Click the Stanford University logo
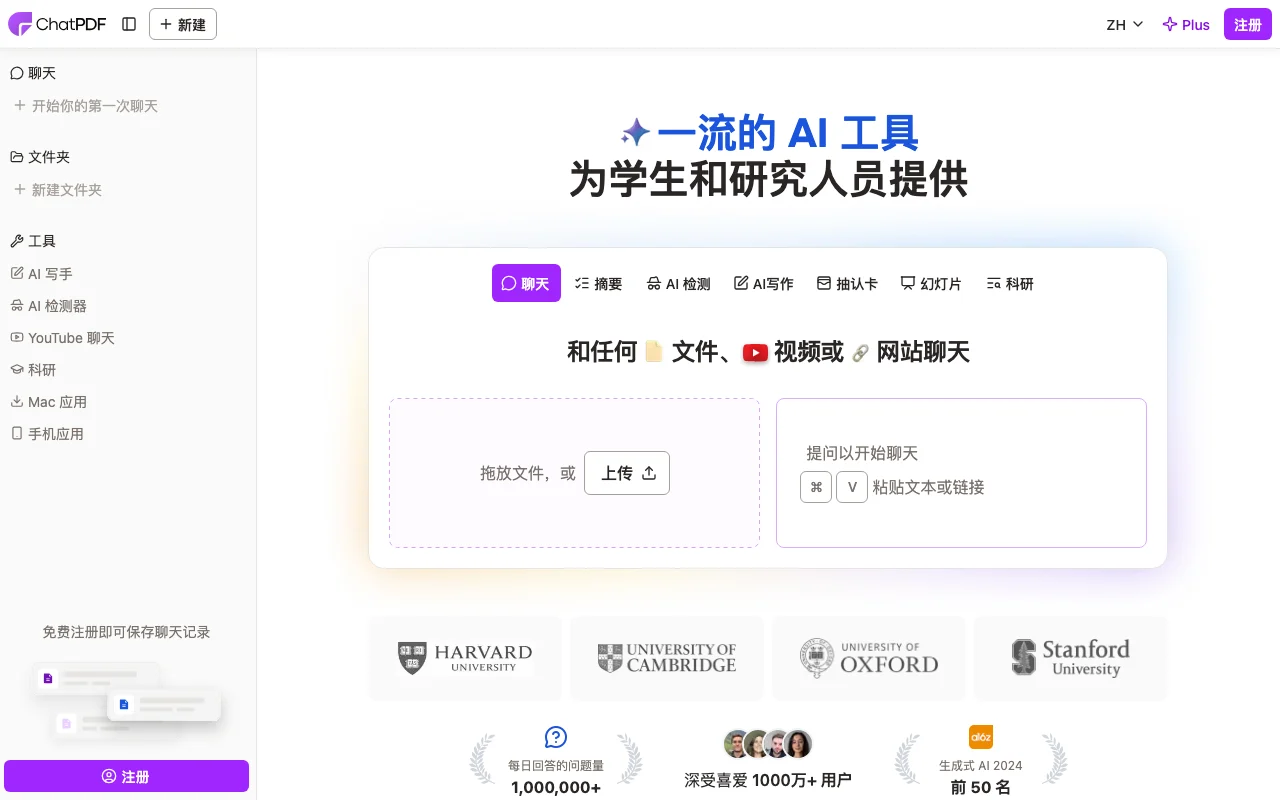1280x800 pixels. (x=1070, y=658)
